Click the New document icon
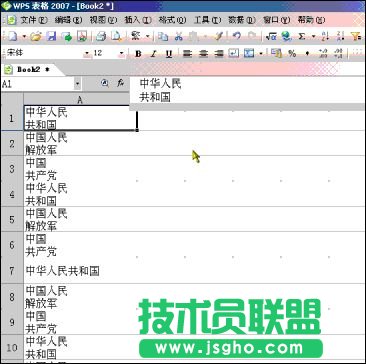This screenshot has width=366, height=364. click(x=12, y=36)
